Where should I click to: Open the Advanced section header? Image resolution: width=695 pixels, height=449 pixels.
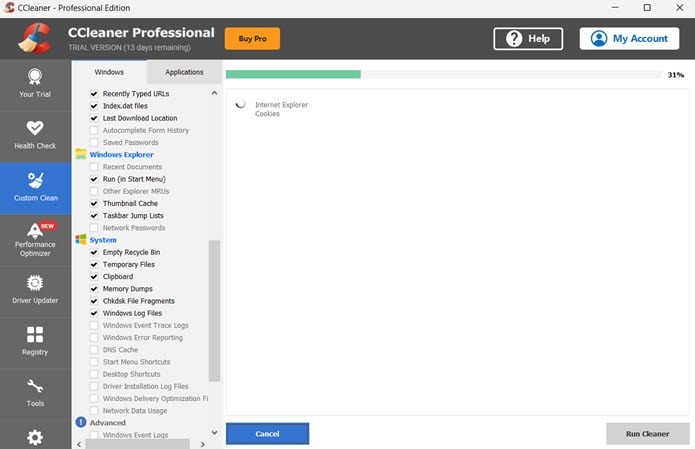[x=108, y=422]
